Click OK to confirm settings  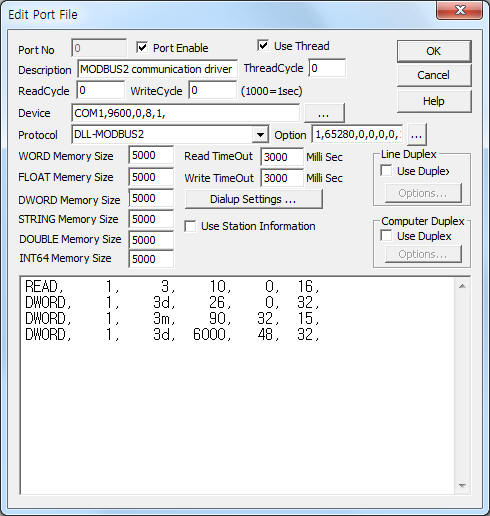pos(434,51)
